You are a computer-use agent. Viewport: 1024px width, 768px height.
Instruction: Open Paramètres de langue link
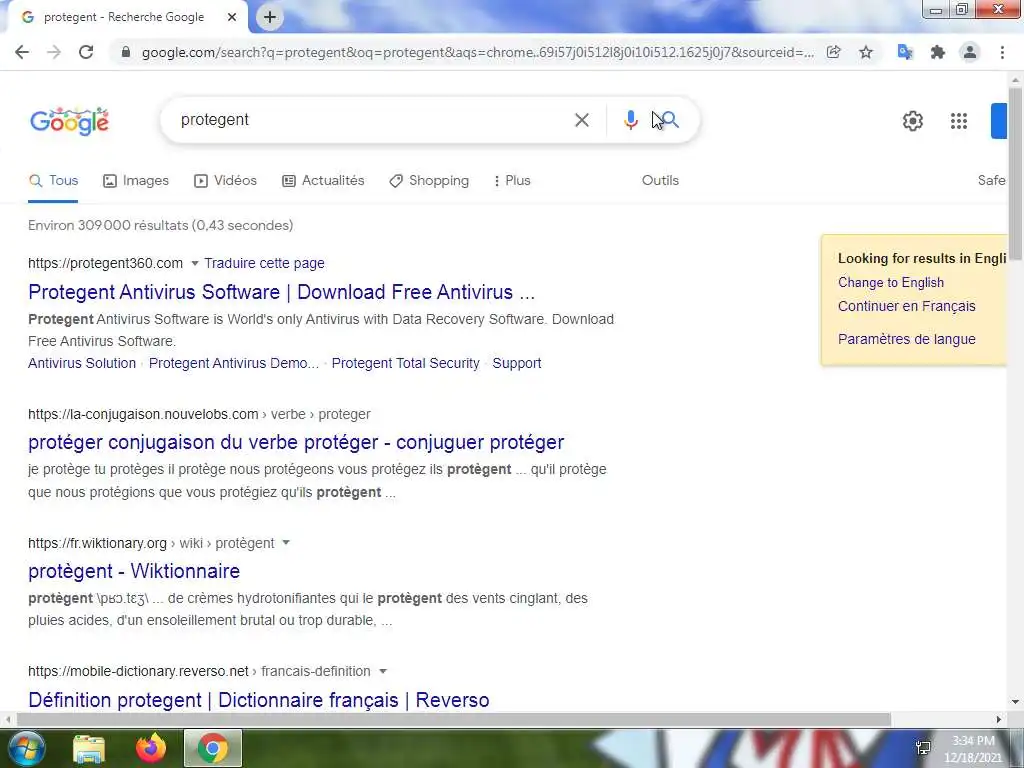click(906, 339)
